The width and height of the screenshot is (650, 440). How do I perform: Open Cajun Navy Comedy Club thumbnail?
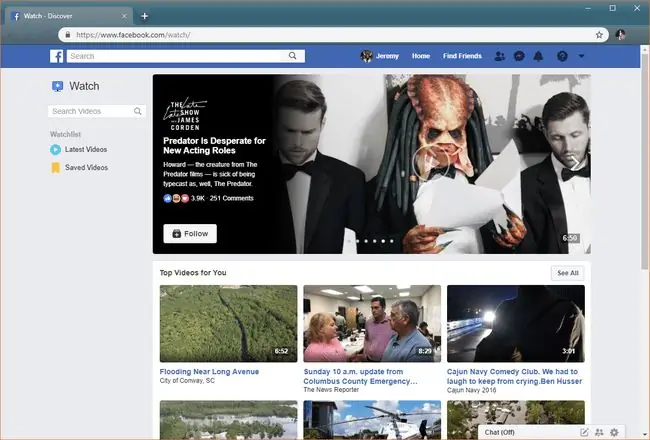click(516, 323)
